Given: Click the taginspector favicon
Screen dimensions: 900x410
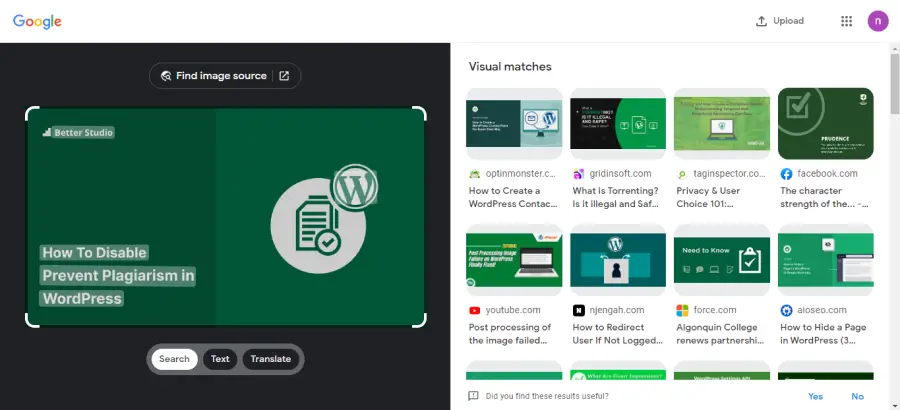Looking at the screenshot, I should pyautogui.click(x=682, y=173).
